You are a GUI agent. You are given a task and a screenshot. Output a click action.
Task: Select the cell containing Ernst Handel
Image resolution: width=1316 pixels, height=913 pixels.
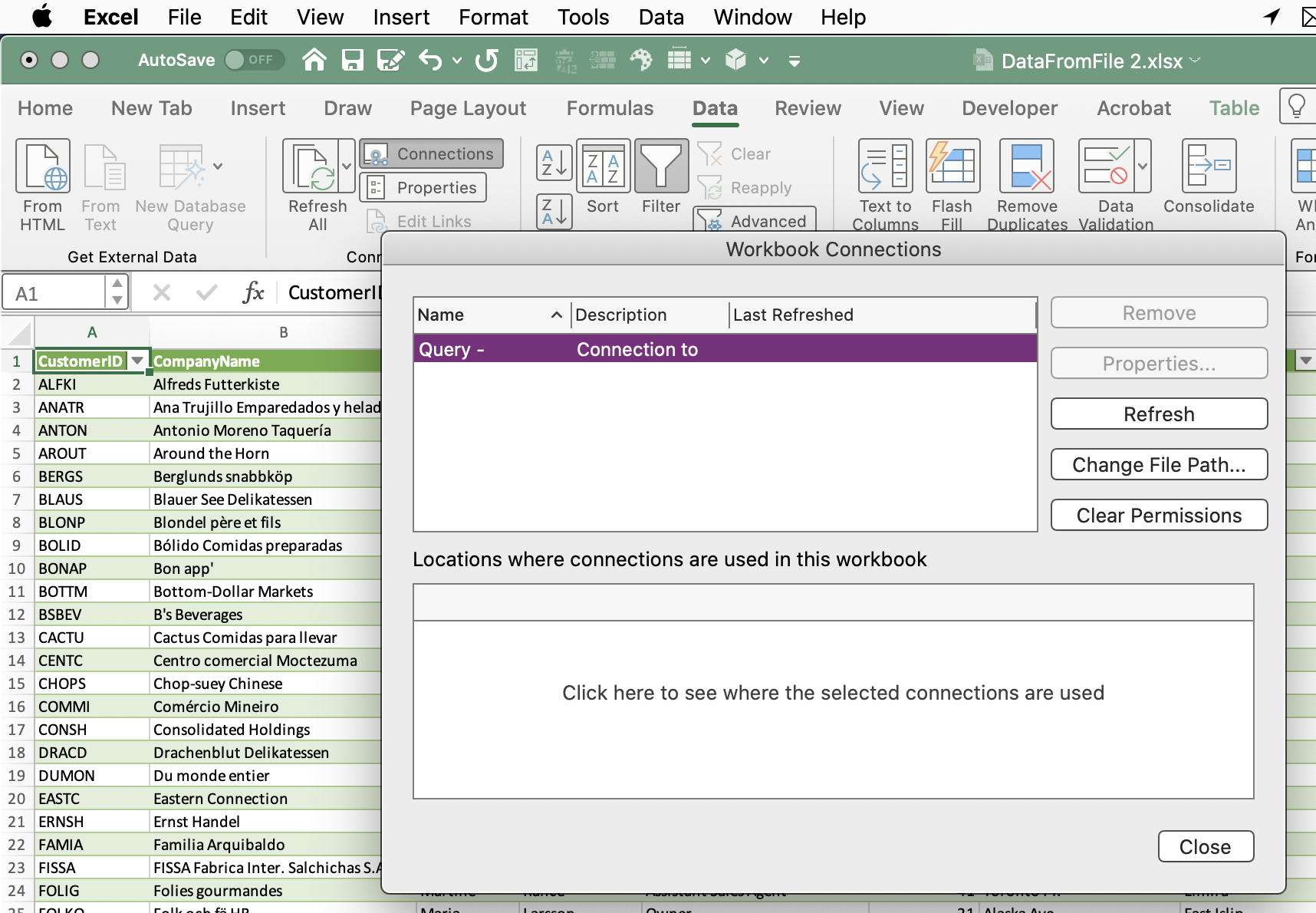265,821
